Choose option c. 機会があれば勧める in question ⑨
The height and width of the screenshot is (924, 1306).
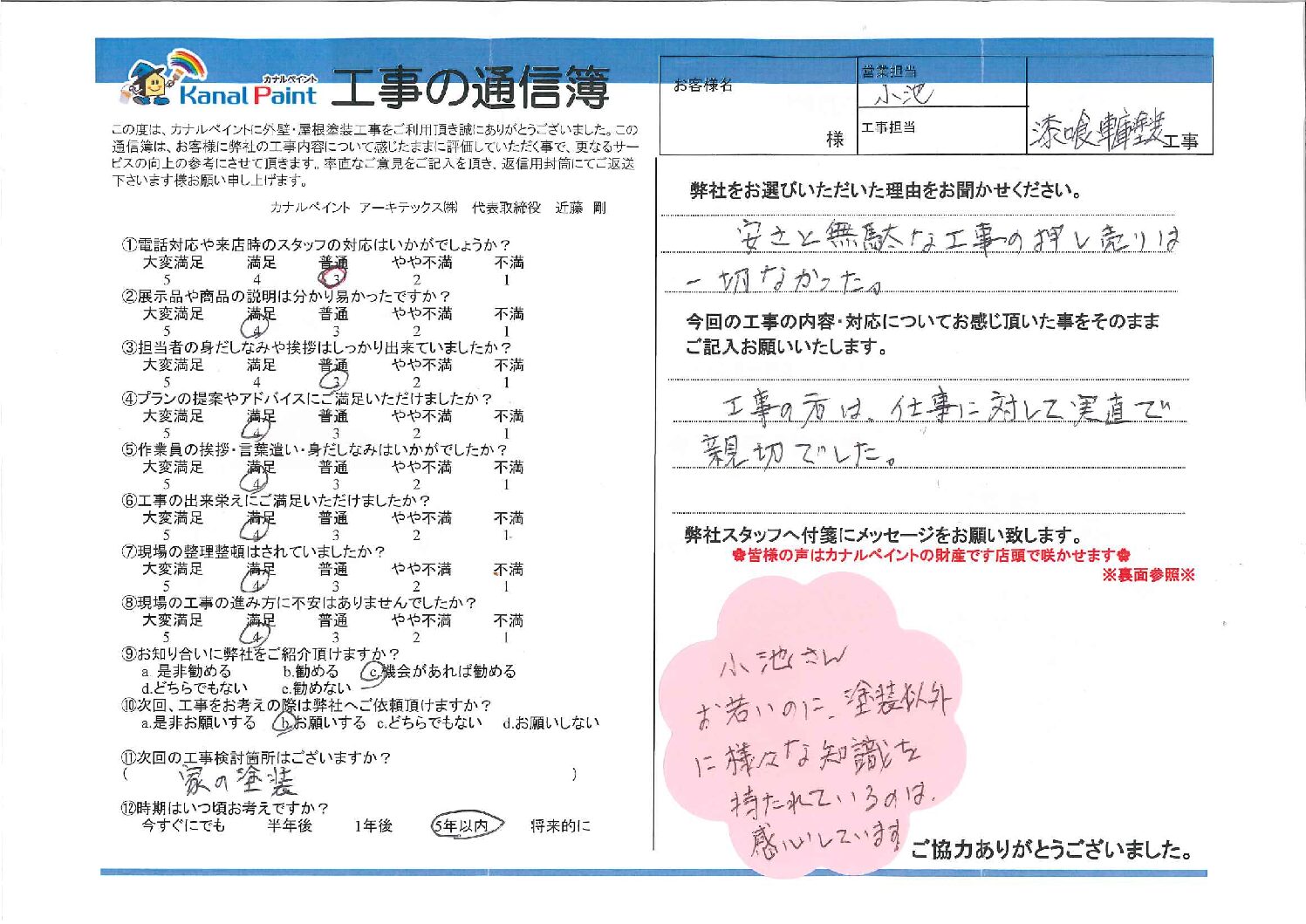(441, 672)
